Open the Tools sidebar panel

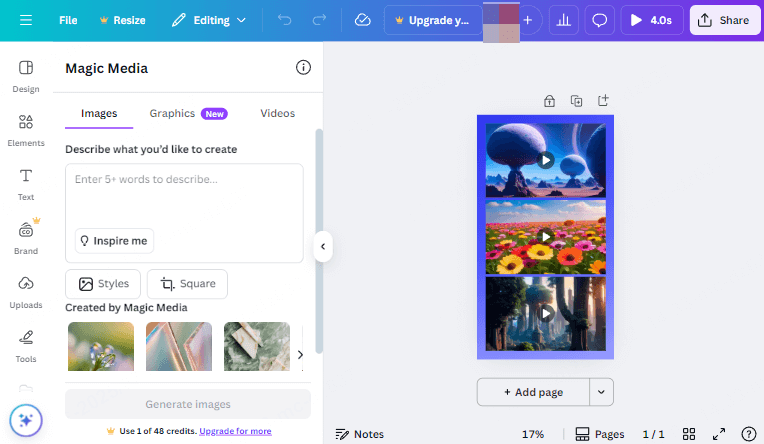(26, 347)
